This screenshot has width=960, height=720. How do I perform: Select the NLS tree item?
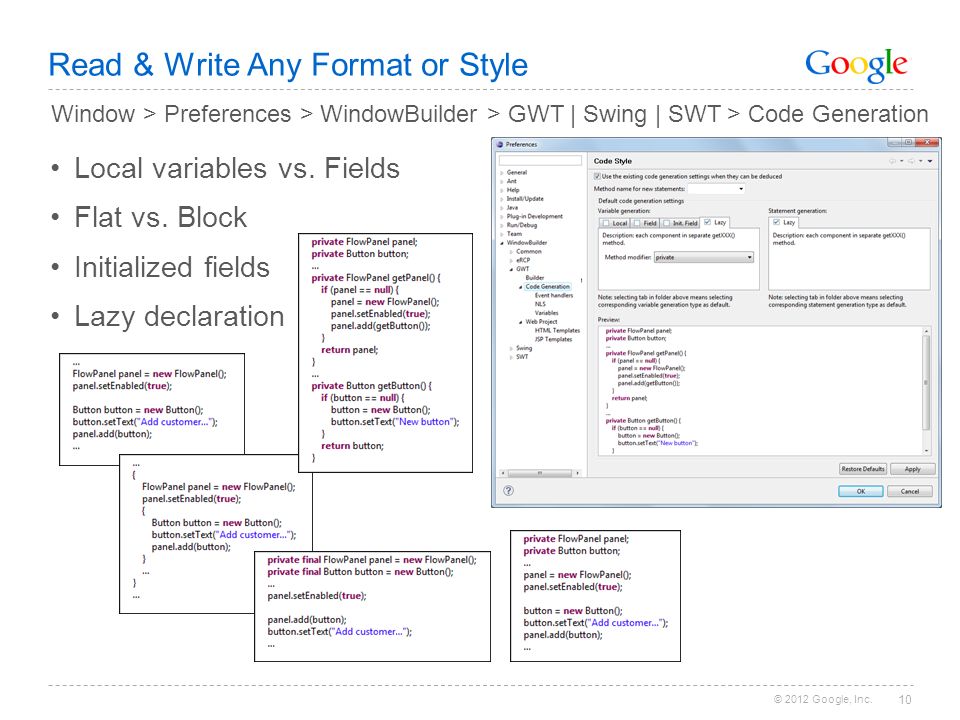click(540, 304)
